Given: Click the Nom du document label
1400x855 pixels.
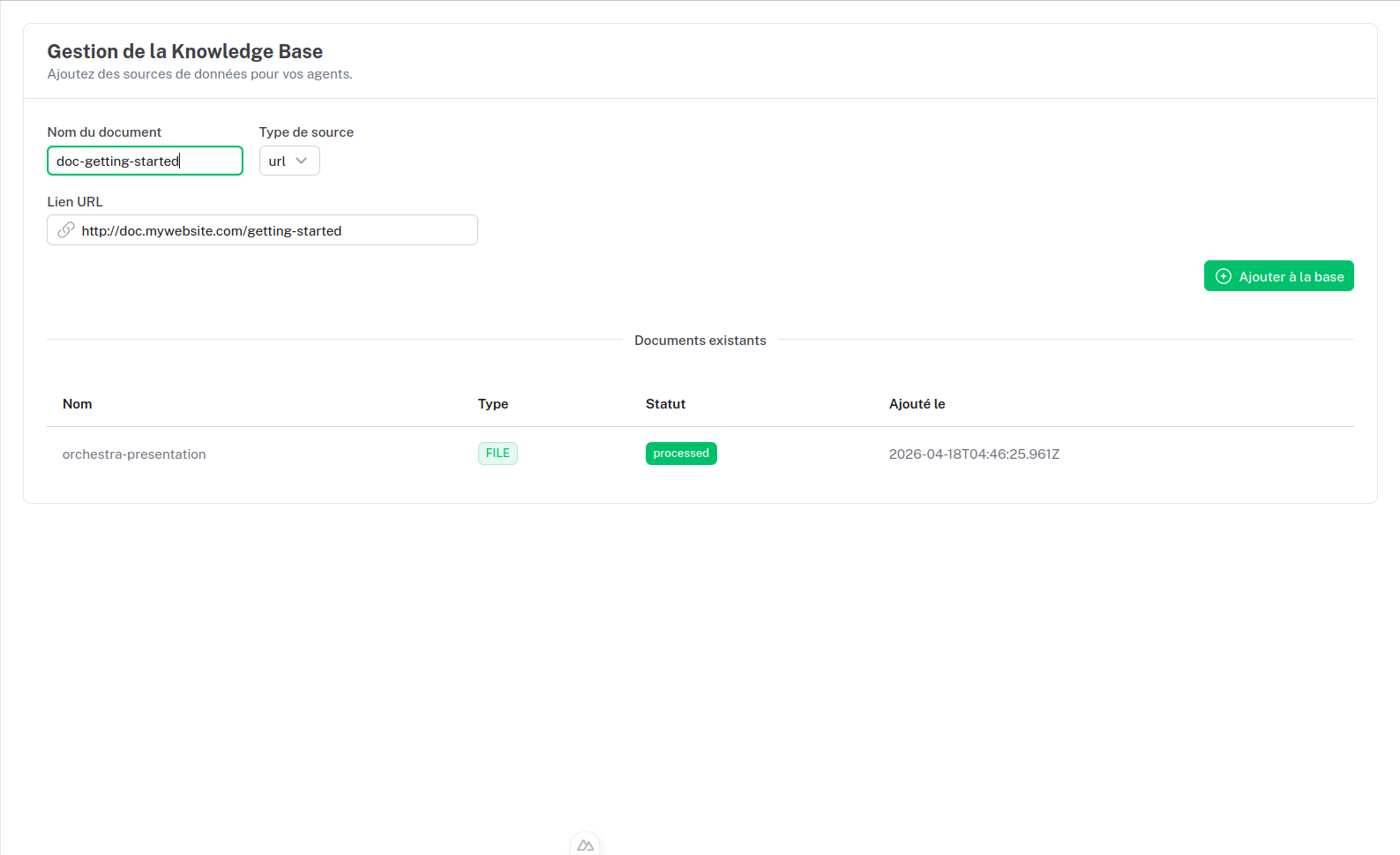Looking at the screenshot, I should tap(104, 132).
